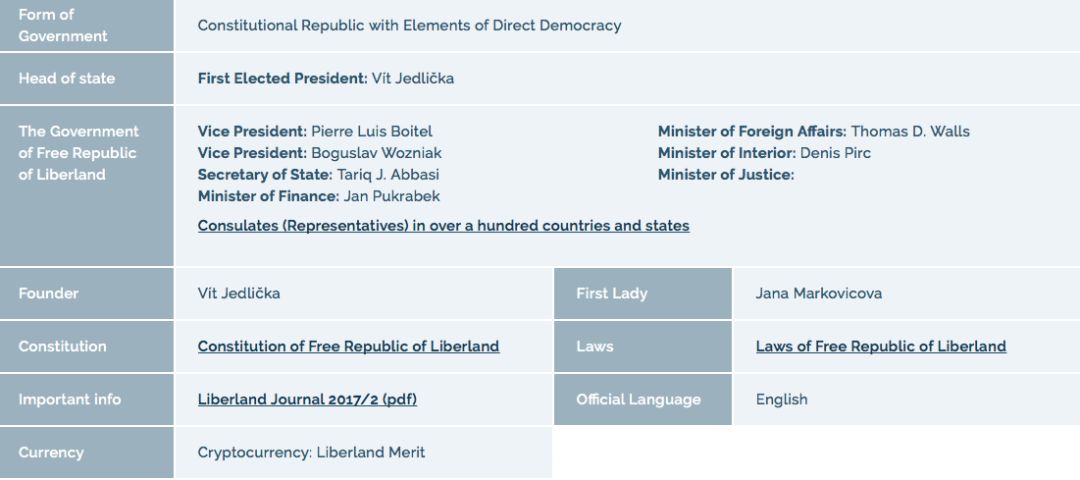Open the Constitution of Free Republic of Liberland link
The width and height of the screenshot is (1080, 480).
[349, 346]
